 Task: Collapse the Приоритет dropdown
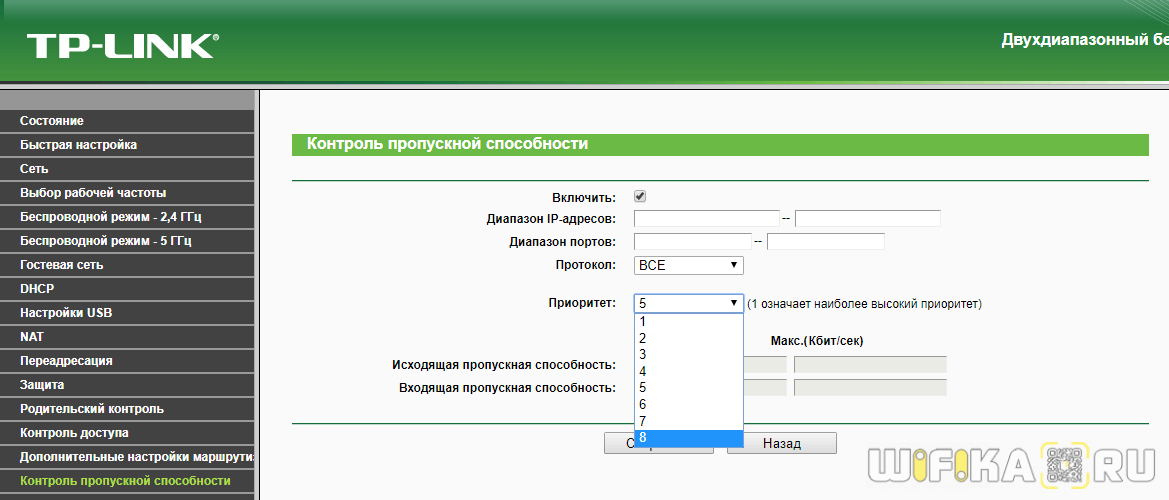689,303
